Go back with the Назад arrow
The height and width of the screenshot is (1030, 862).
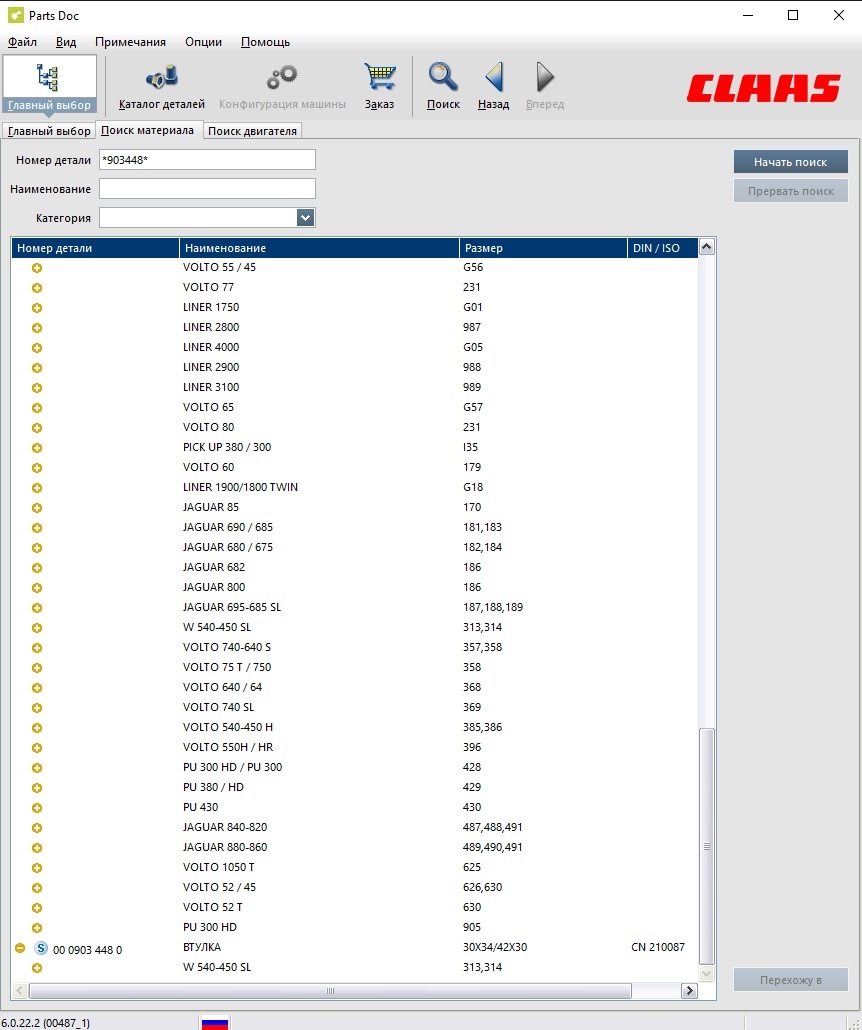pos(494,77)
